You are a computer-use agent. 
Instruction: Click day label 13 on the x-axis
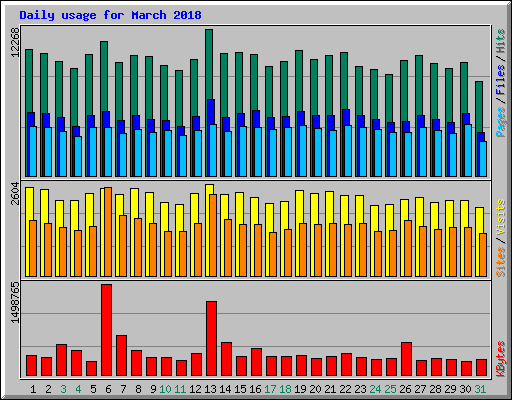coord(210,389)
